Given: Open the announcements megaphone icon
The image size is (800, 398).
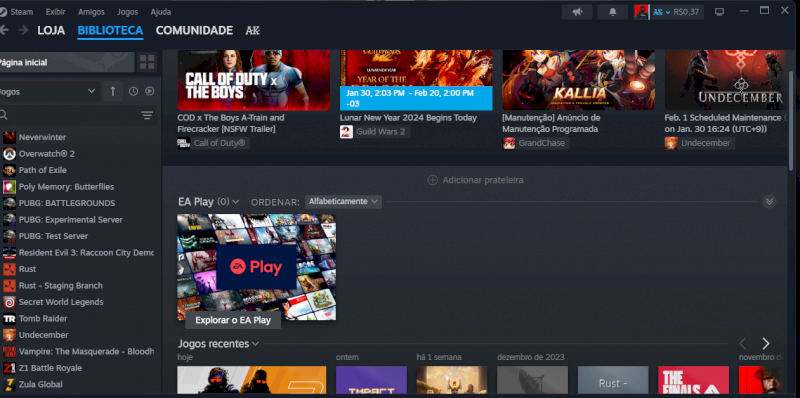Looking at the screenshot, I should 577,12.
